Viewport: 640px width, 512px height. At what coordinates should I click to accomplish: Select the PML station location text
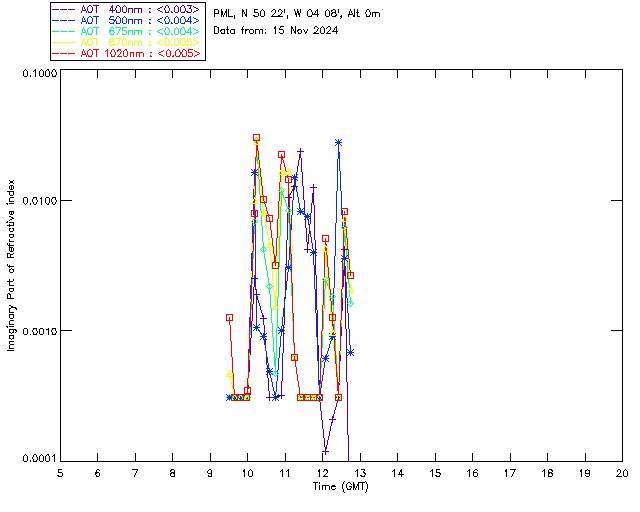pyautogui.click(x=297, y=13)
